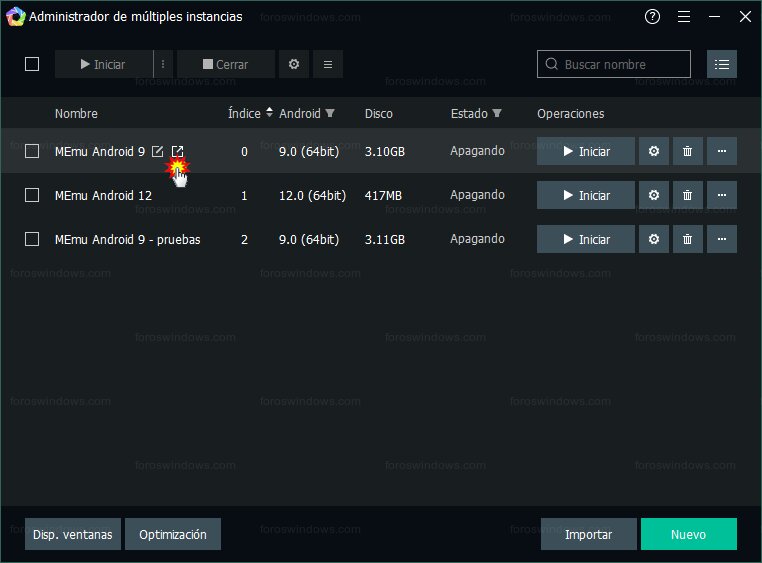Viewport: 762px width, 563px height.
Task: Select the MEmu Android 9 - pruebas checkbox
Action: [x=32, y=239]
